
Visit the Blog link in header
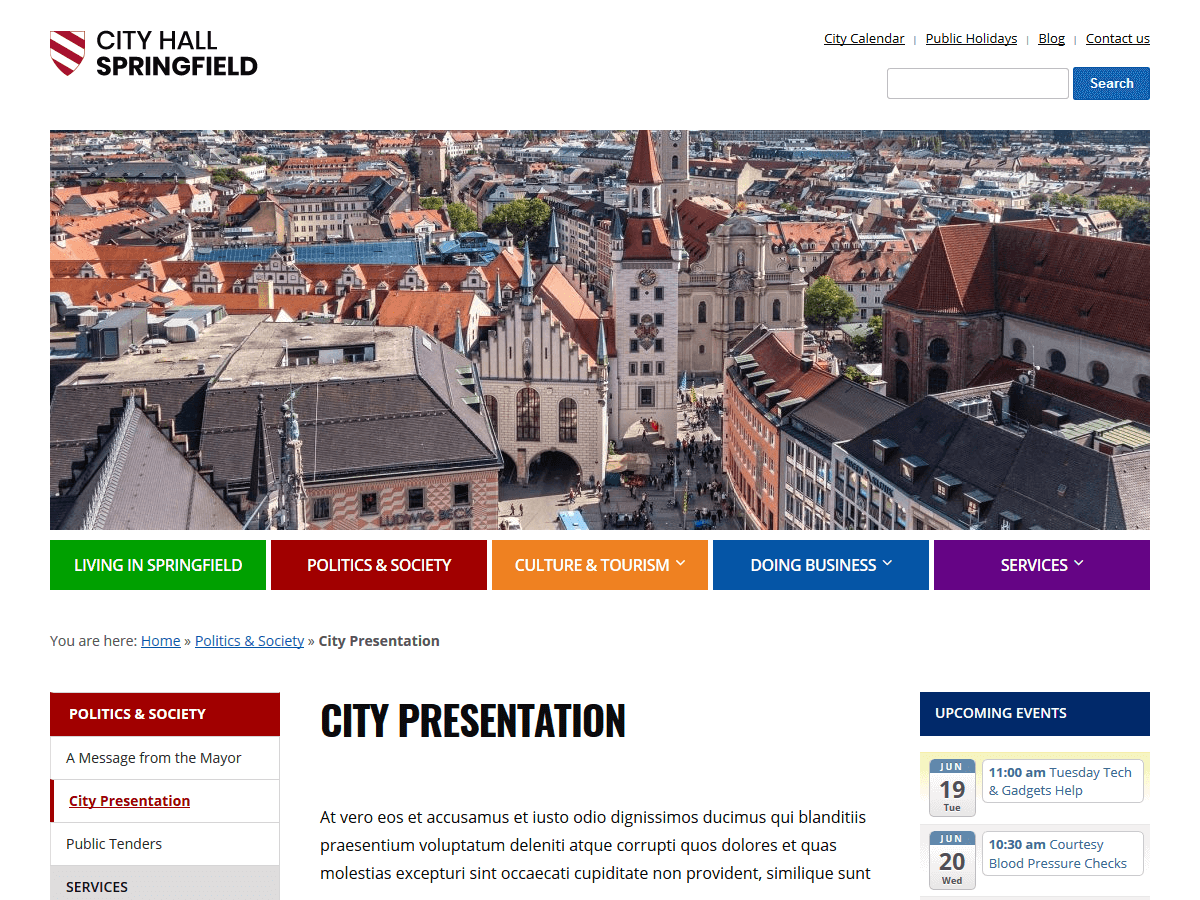pos(1051,39)
